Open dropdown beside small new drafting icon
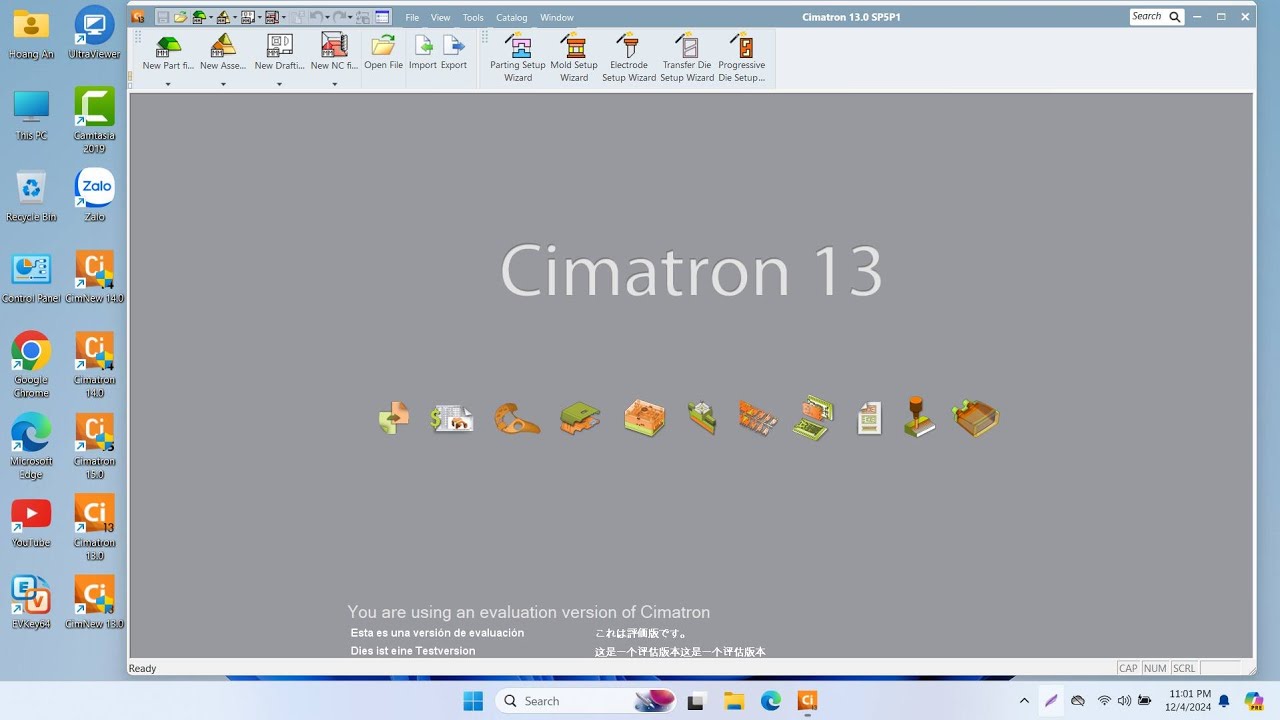The image size is (1280, 720). (260, 17)
